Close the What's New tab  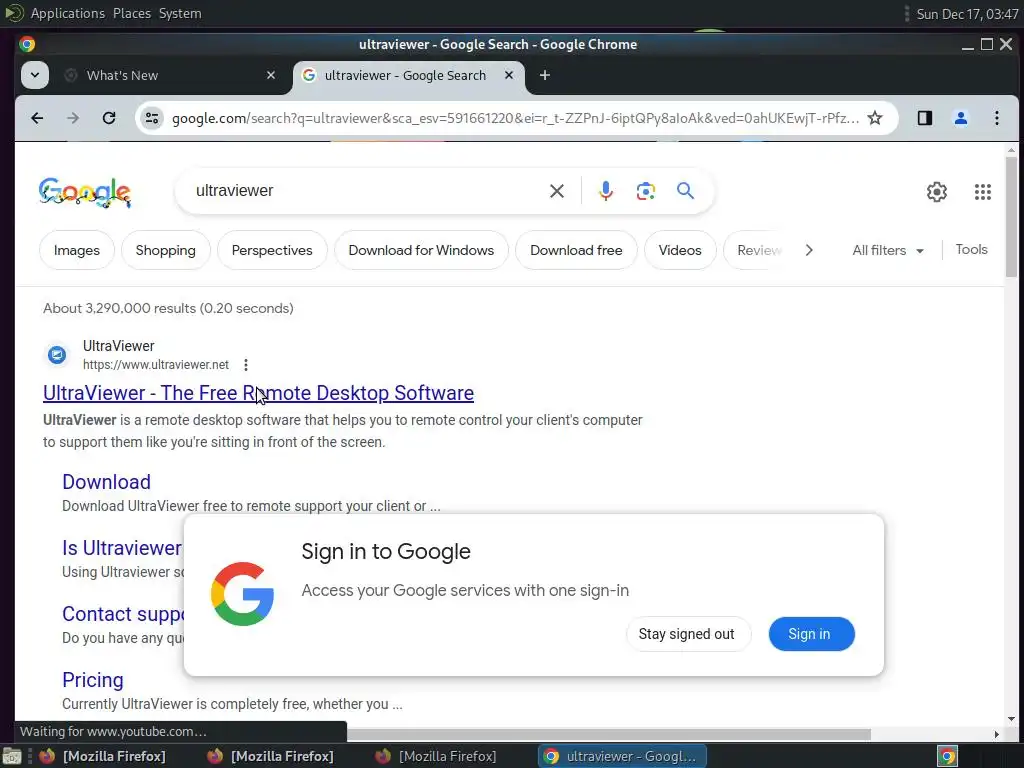click(x=271, y=76)
